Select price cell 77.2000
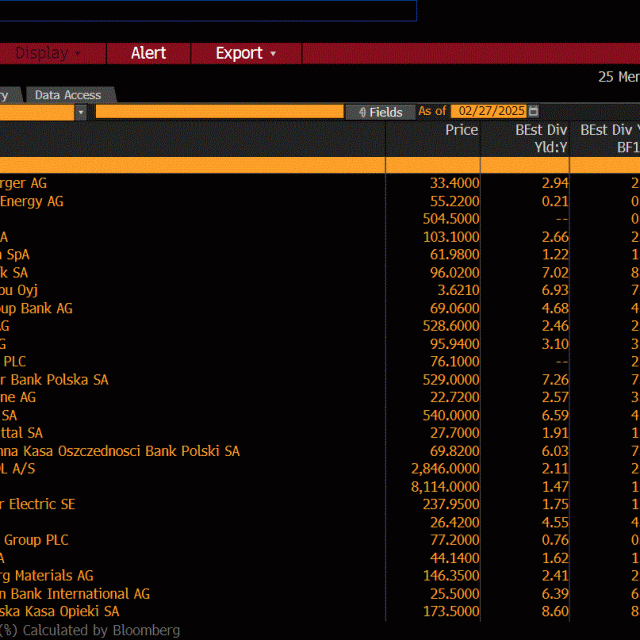This screenshot has width=640, height=640. click(454, 540)
